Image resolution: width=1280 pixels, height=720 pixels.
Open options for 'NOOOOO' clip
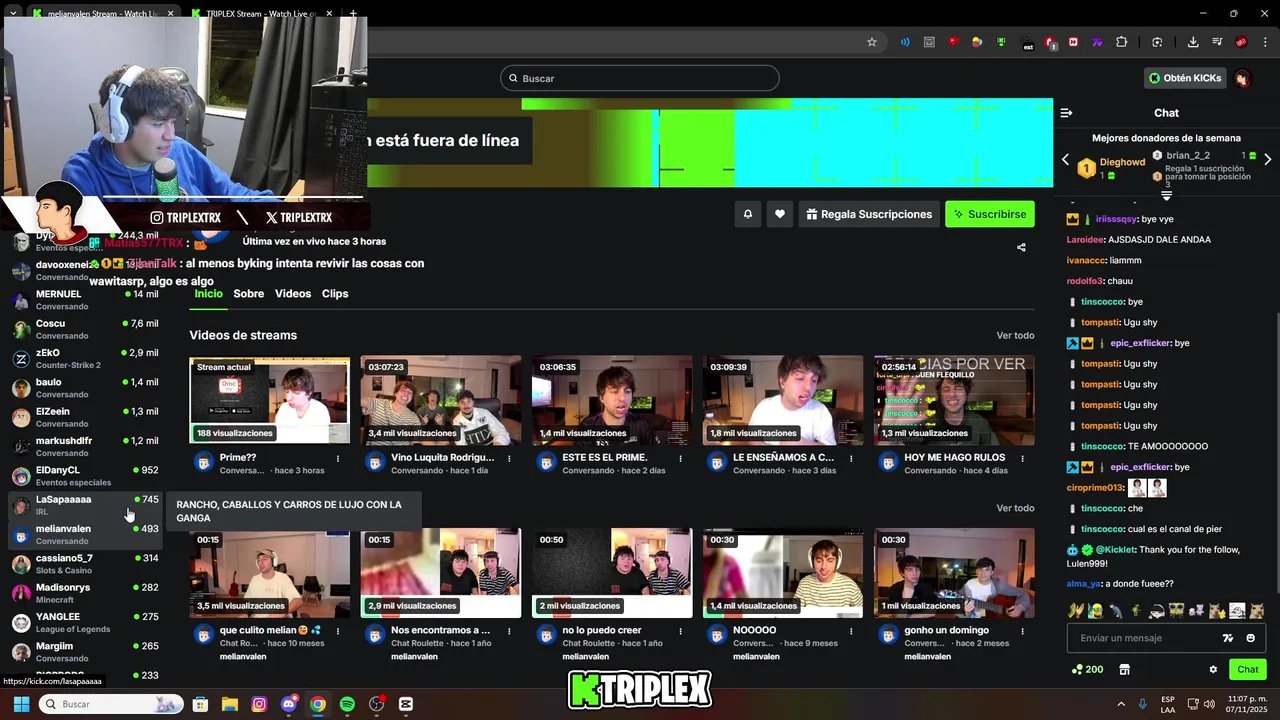(x=851, y=631)
